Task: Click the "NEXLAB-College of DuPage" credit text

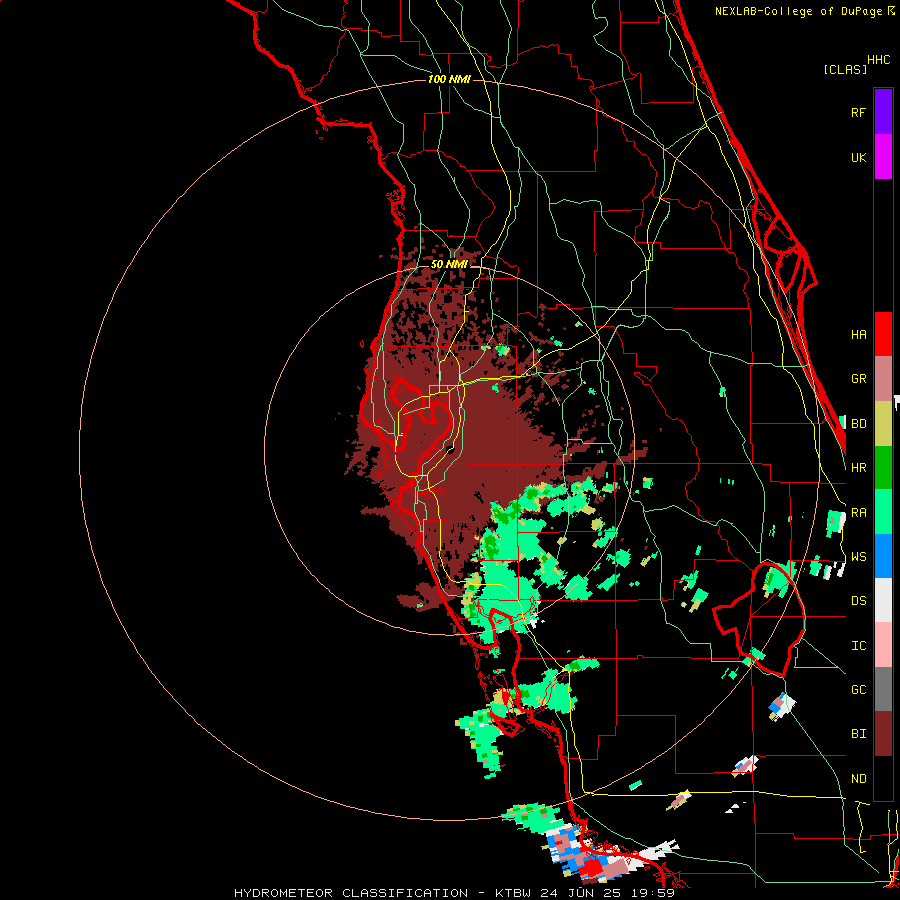Action: 798,11
